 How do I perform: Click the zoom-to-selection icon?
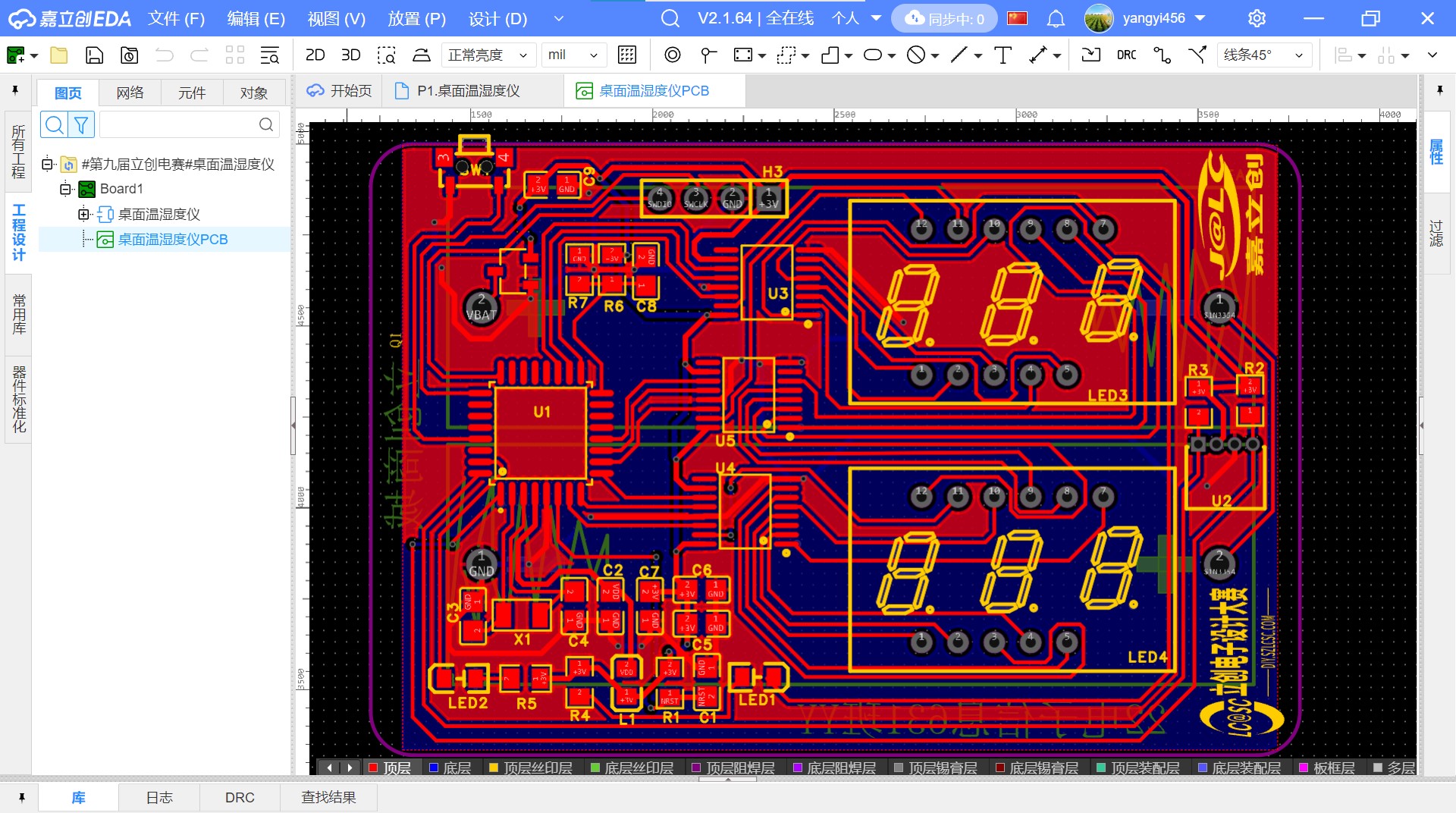[387, 55]
